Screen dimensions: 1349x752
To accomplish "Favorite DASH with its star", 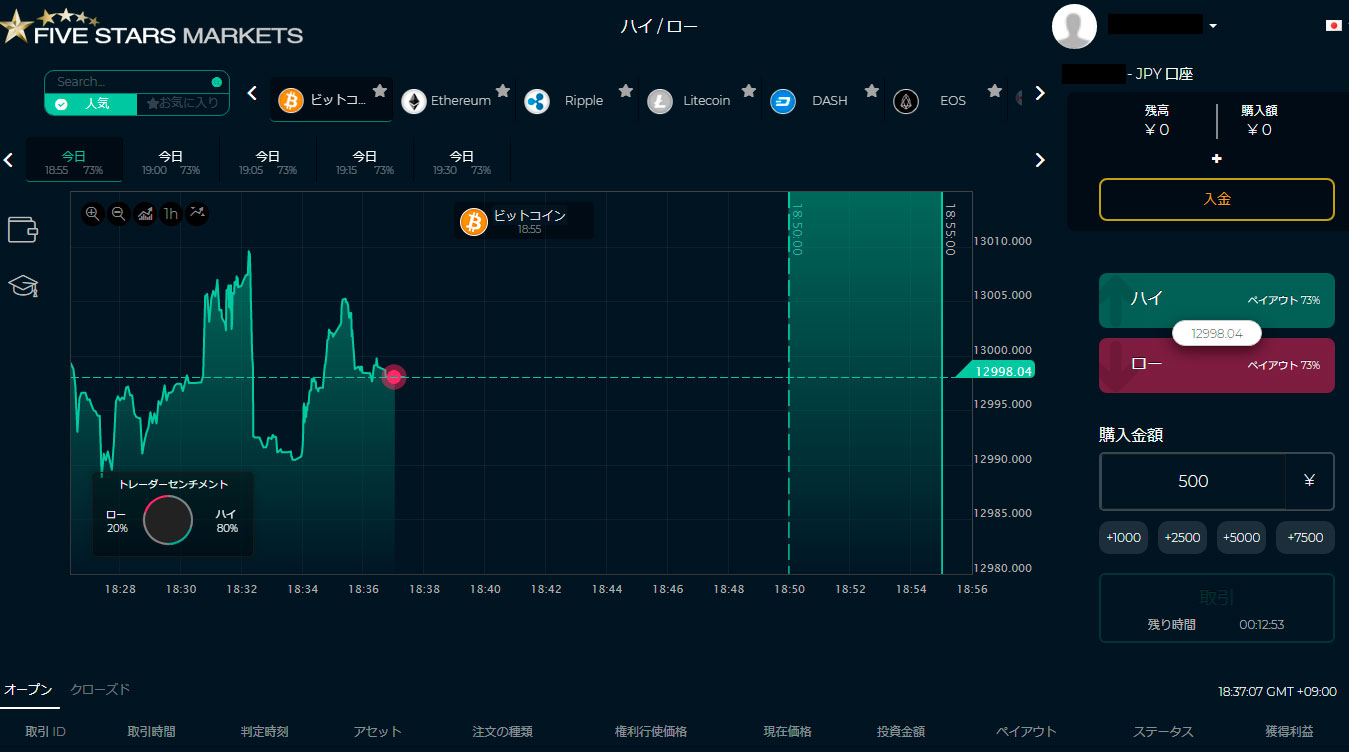I will pyautogui.click(x=872, y=90).
